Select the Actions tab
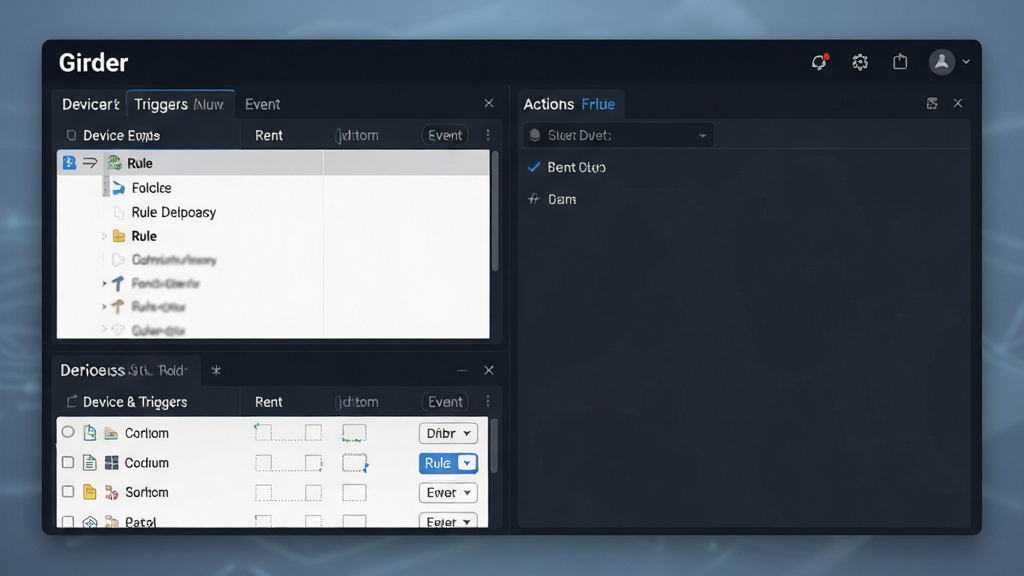The image size is (1024, 576). click(549, 104)
